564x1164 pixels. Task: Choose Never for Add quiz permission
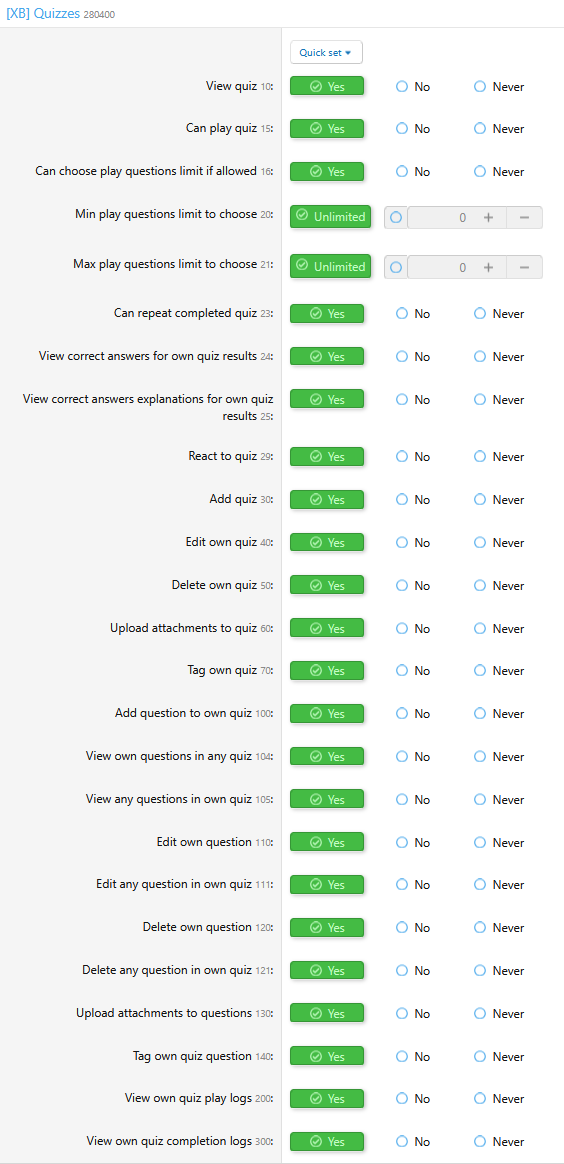coord(499,500)
